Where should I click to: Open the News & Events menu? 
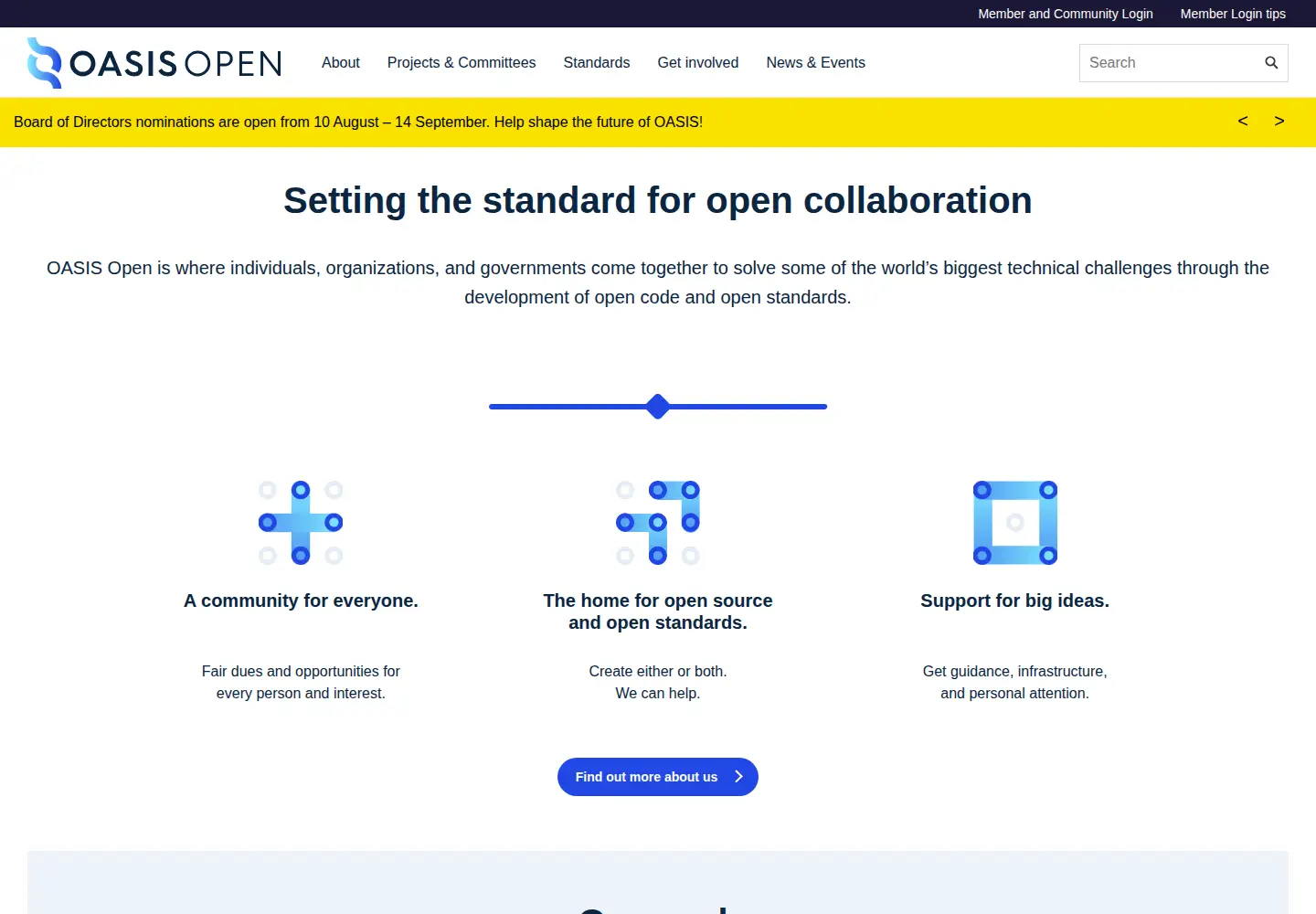coord(816,63)
